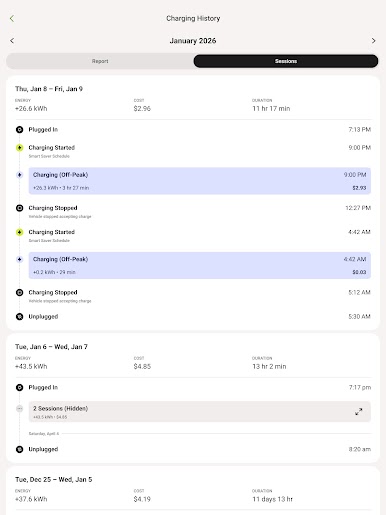Open the Off-Peak charging block costing $0.03
Viewport: 386px width, 515px height.
(x=200, y=265)
